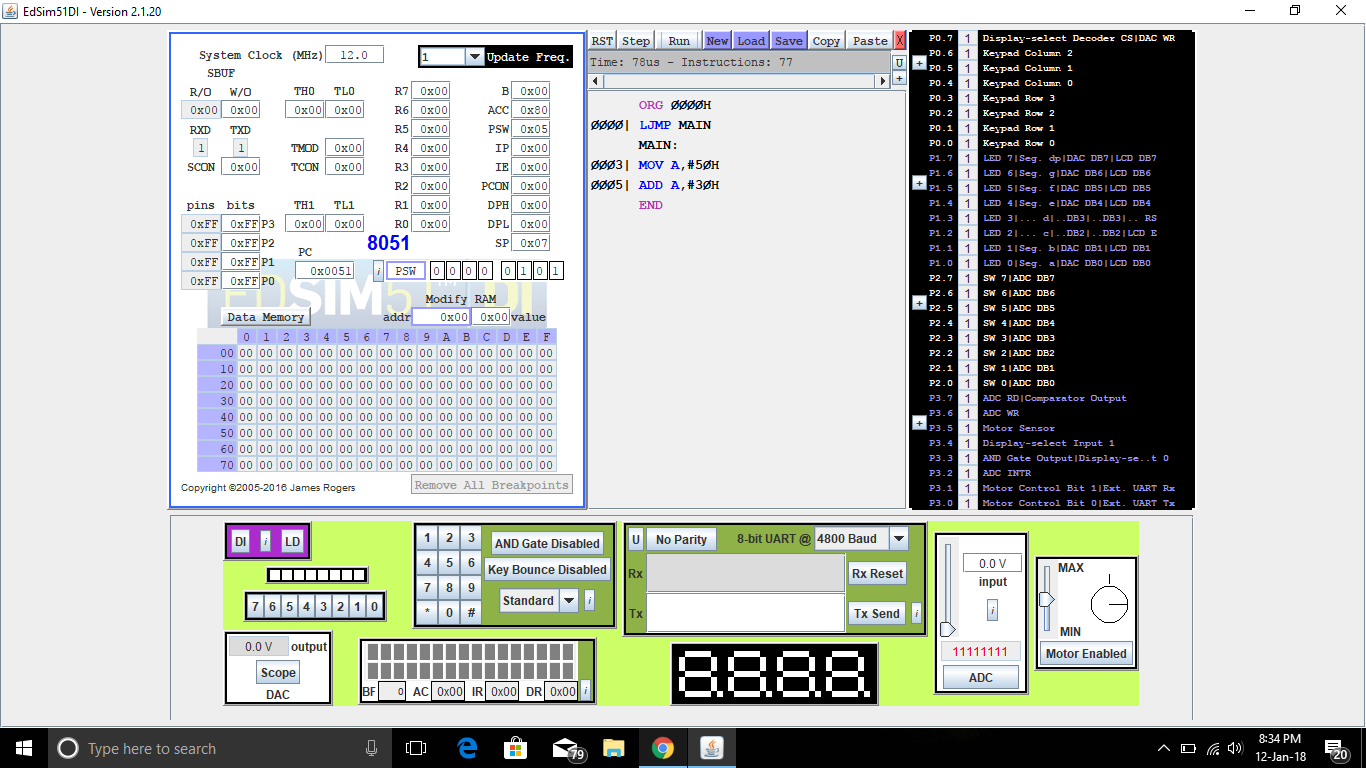Click the Rx Reset button

click(877, 573)
